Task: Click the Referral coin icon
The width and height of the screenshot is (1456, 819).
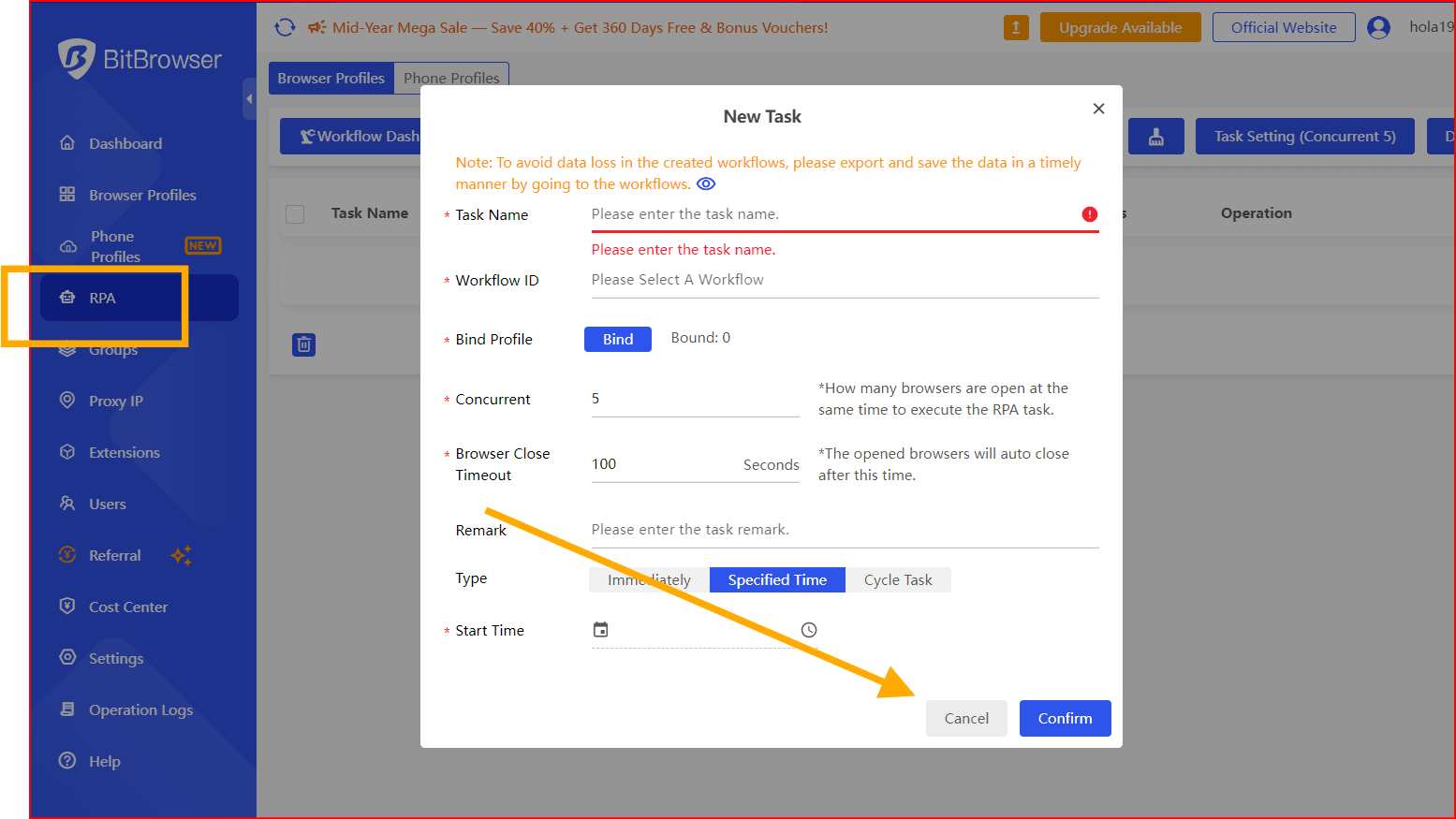Action: [x=67, y=554]
